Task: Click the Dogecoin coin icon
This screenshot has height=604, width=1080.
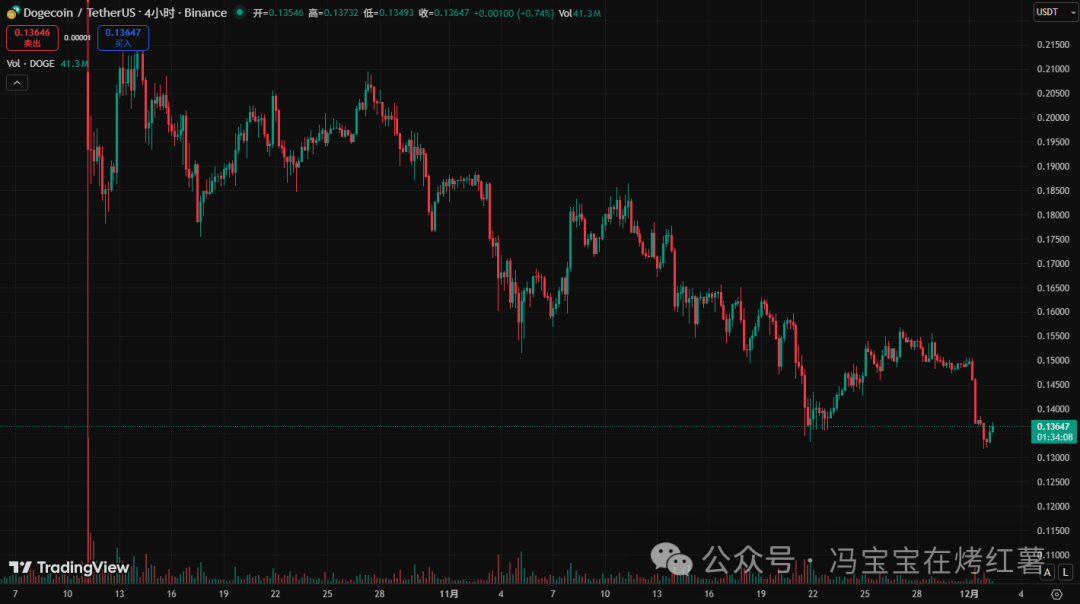Action: pyautogui.click(x=13, y=12)
